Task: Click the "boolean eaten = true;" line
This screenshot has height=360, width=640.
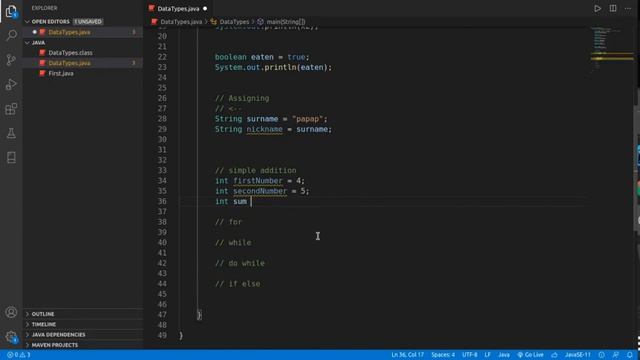Action: [262, 57]
